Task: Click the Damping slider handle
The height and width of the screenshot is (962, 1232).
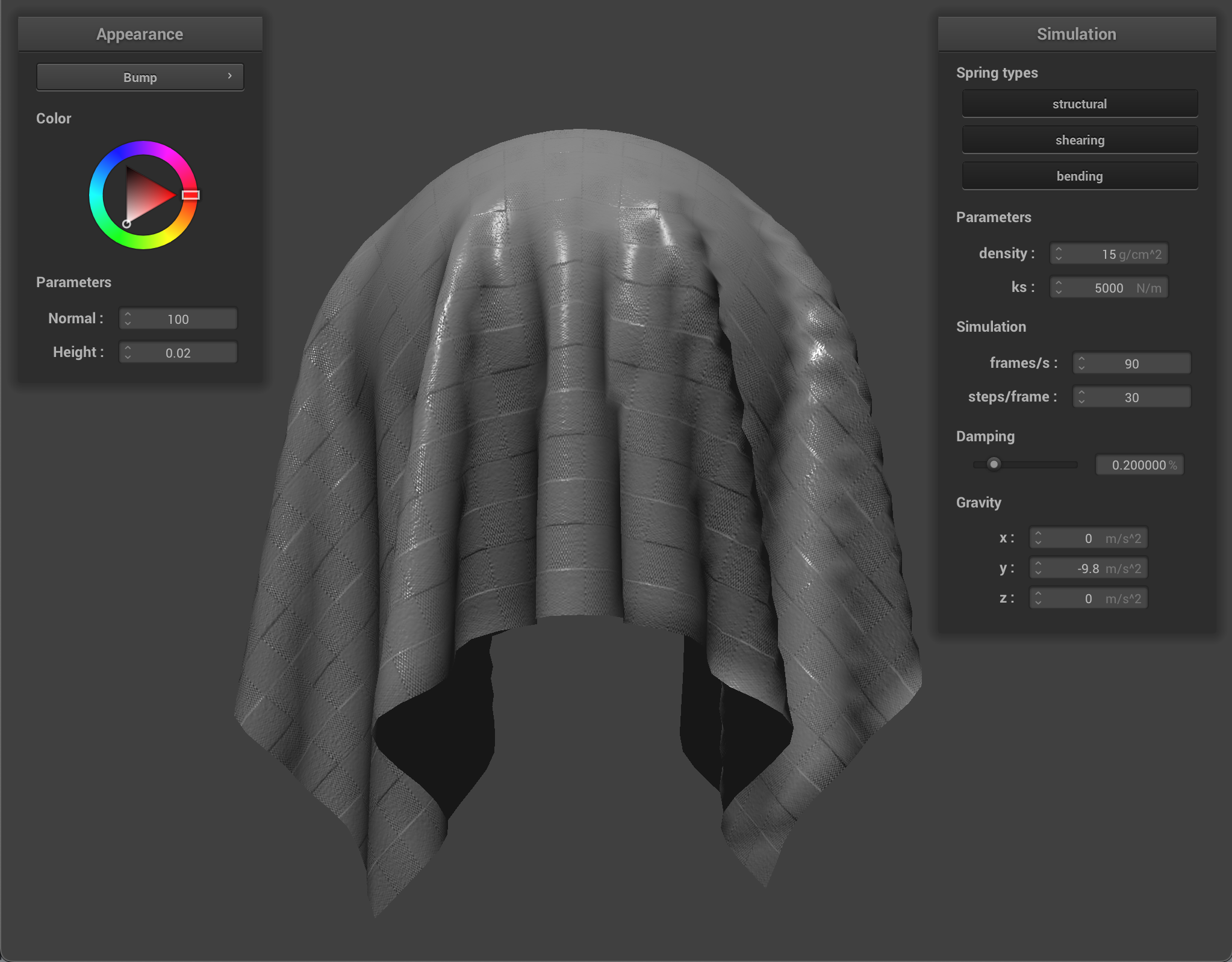Action: (x=994, y=464)
